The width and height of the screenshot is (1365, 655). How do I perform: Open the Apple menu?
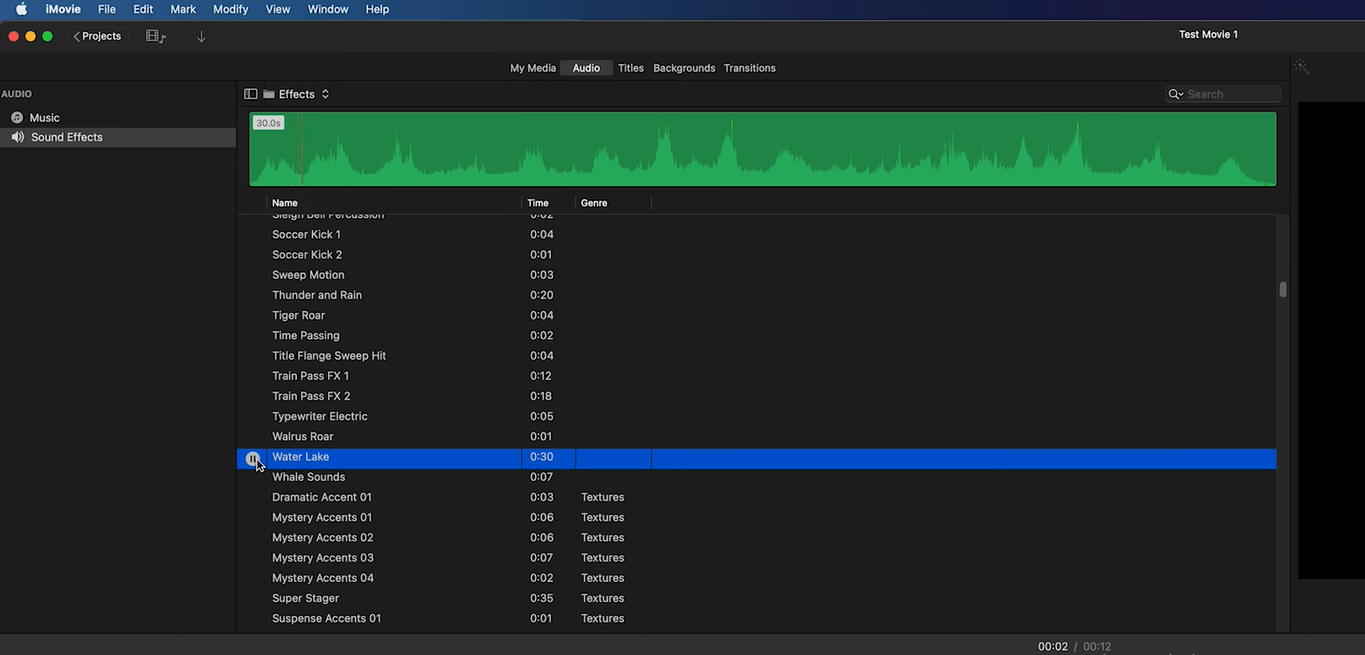21,9
